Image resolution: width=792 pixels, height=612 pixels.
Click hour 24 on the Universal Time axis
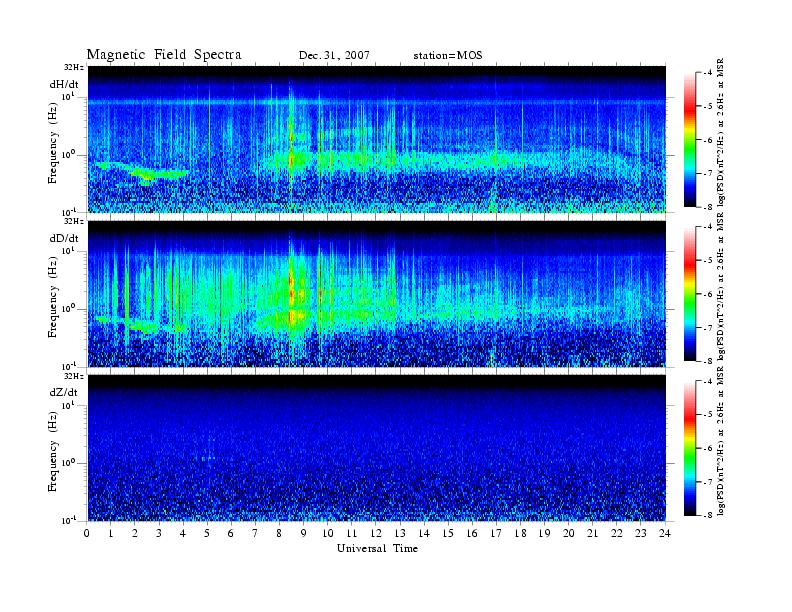click(x=665, y=533)
